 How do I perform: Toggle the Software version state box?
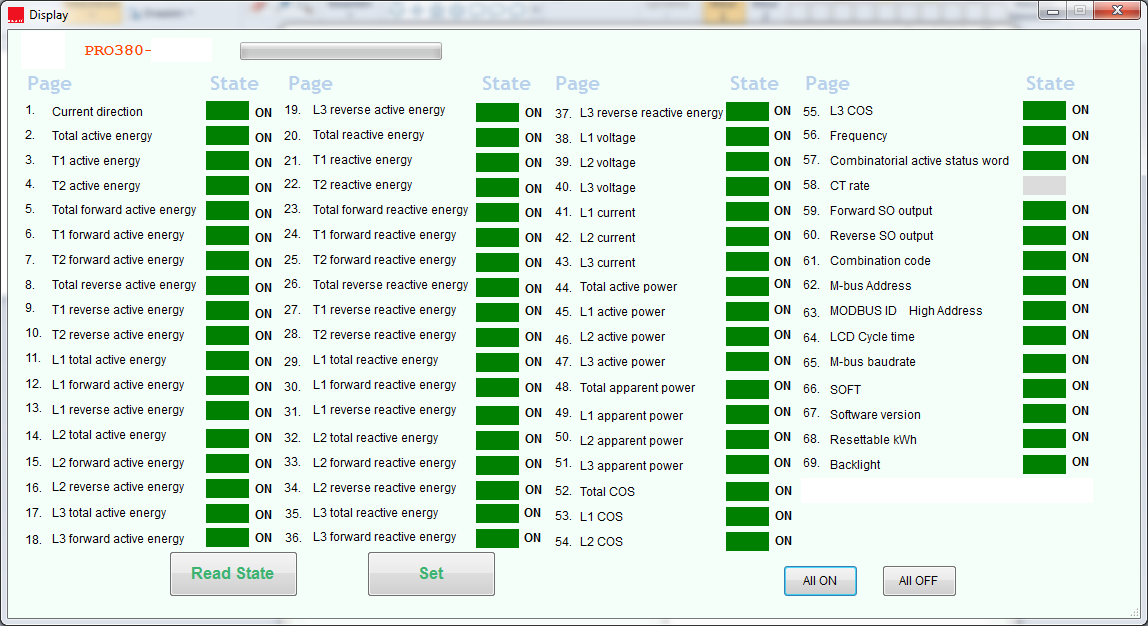1044,413
